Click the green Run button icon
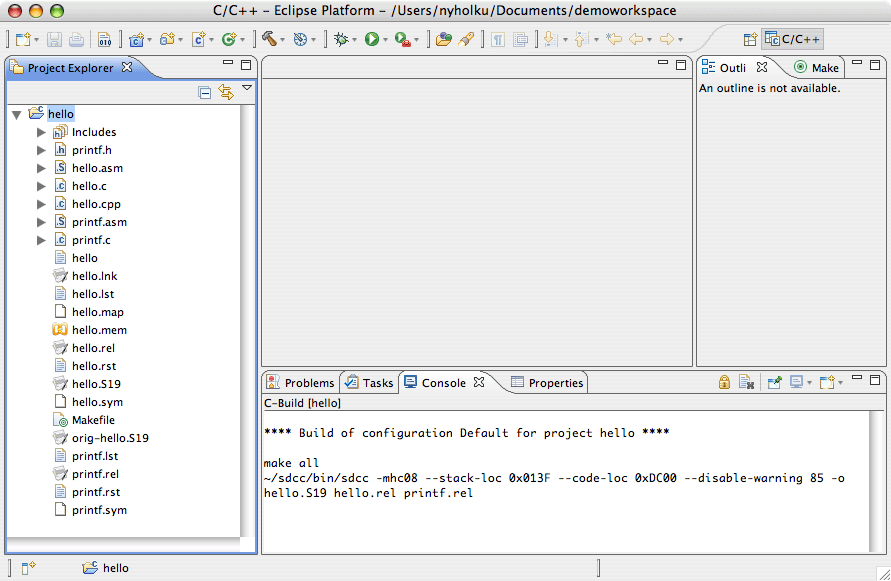Viewport: 891px width, 581px height. click(x=372, y=39)
